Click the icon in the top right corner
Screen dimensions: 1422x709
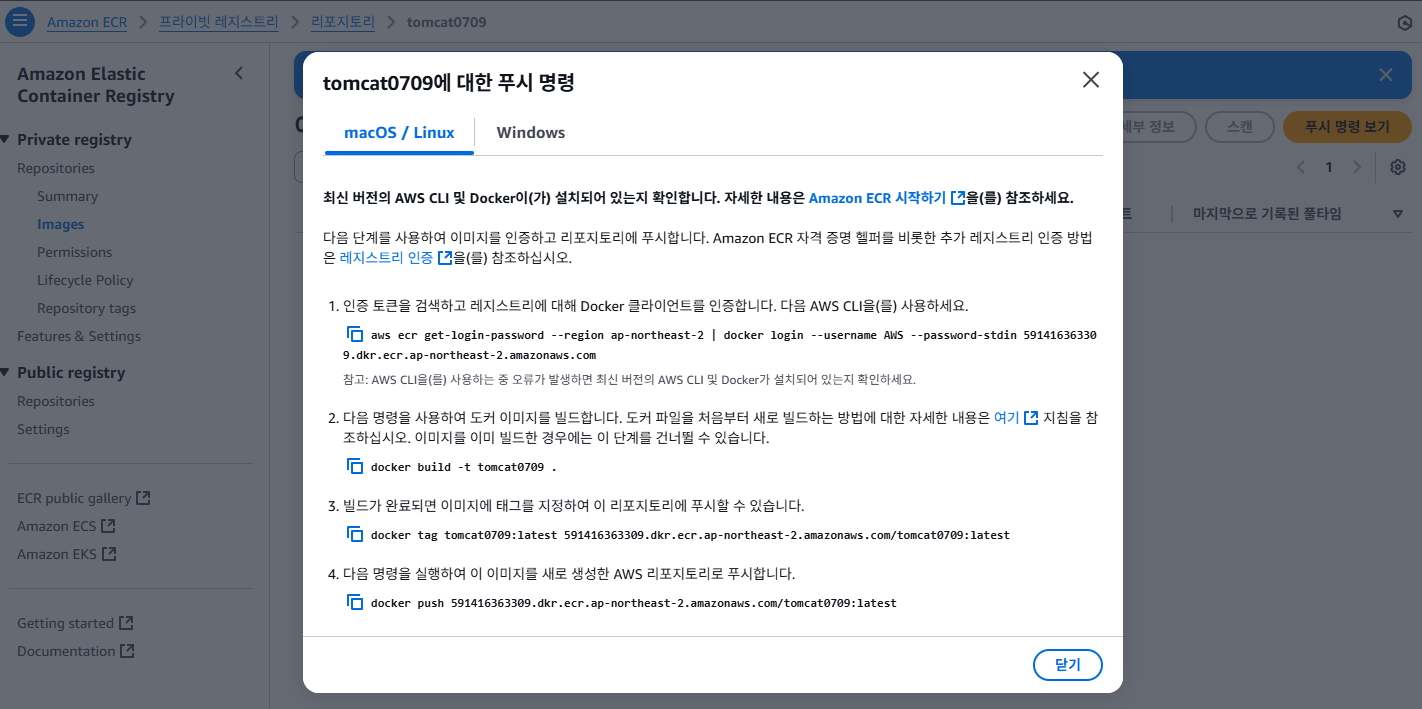coord(1404,23)
